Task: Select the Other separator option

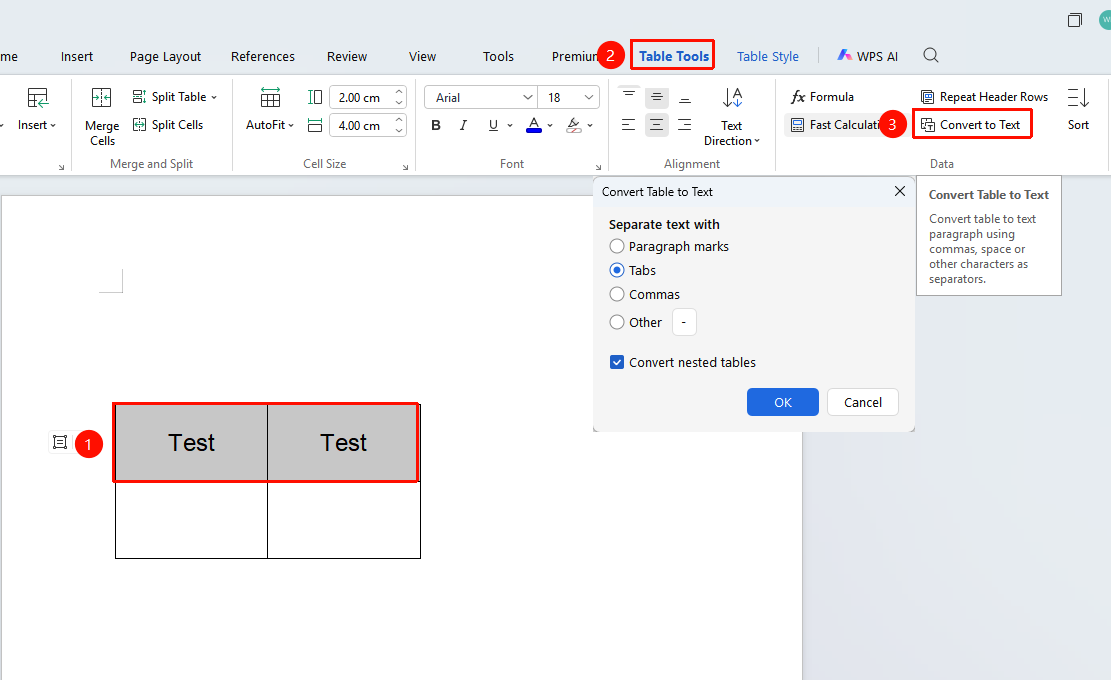Action: click(617, 322)
